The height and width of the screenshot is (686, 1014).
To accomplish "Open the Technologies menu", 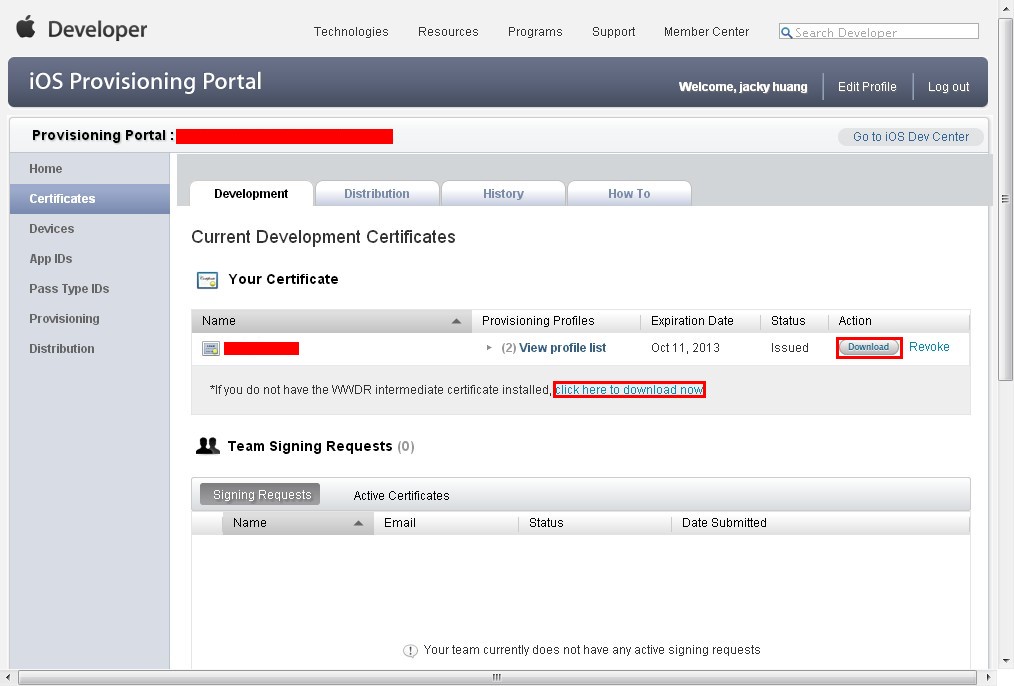I will [x=351, y=32].
